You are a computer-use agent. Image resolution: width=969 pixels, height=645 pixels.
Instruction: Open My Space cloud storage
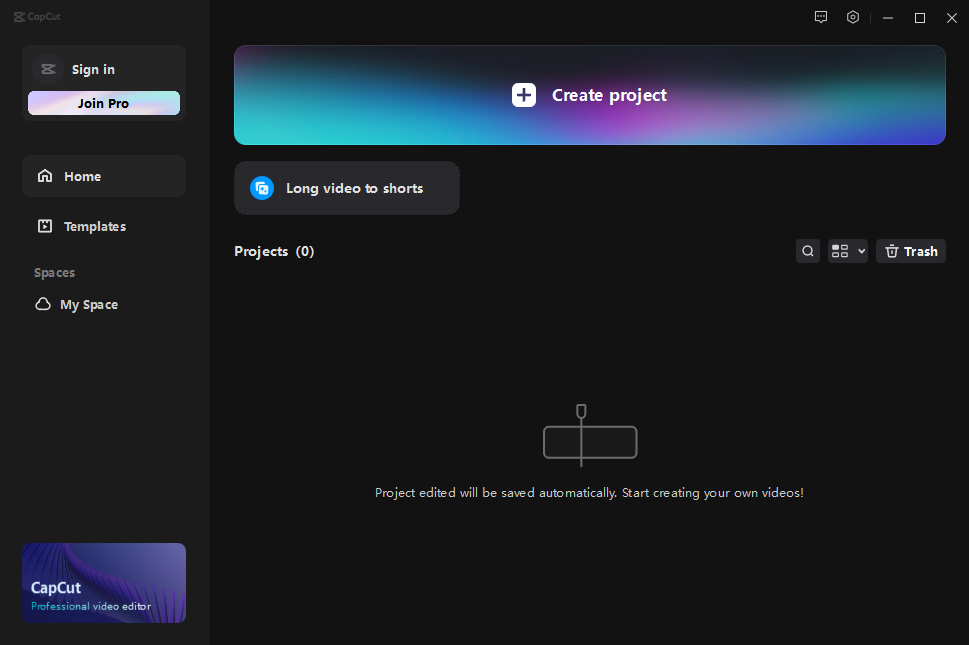[104, 305]
